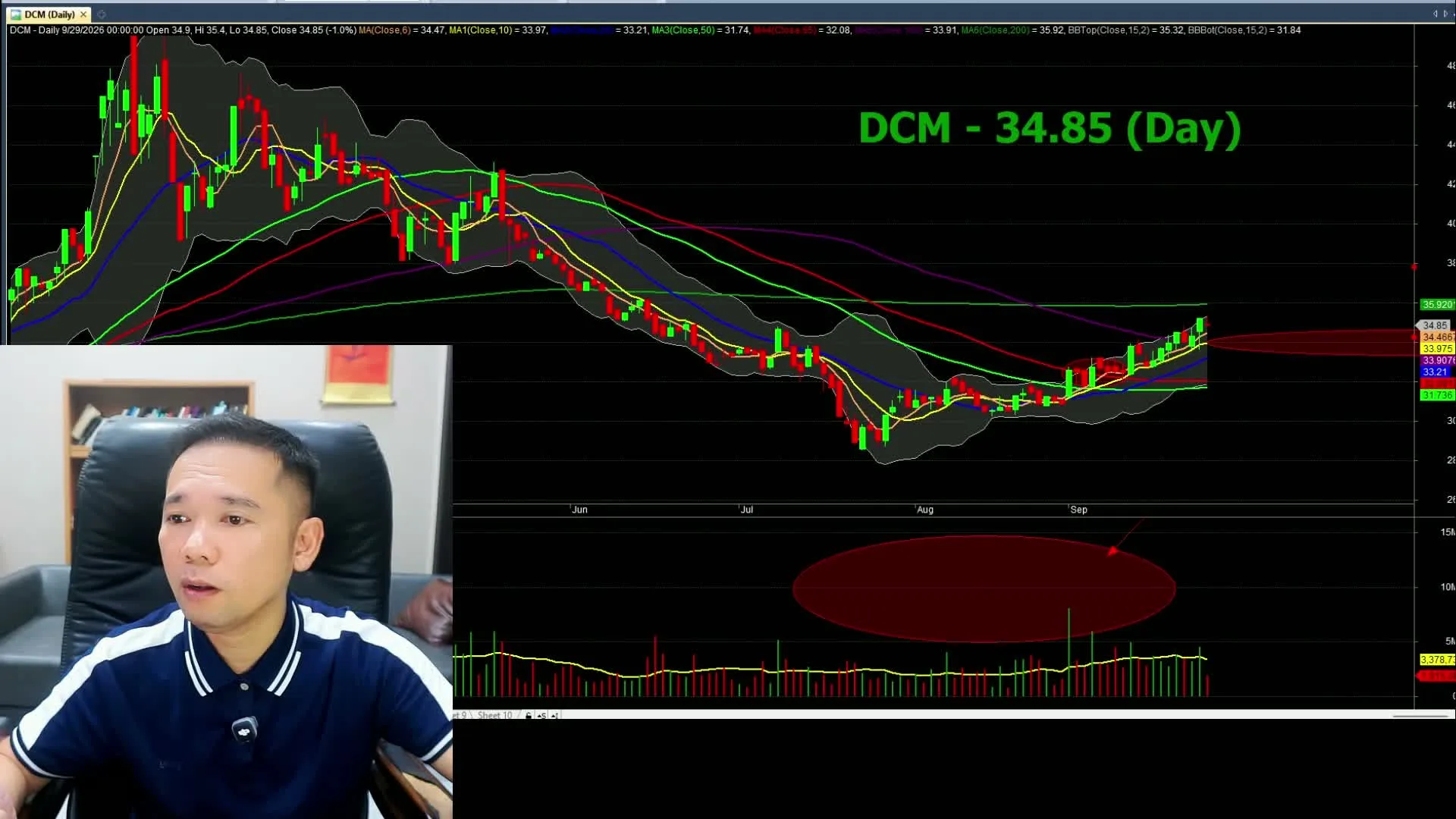Click the Jul marker on the time axis
This screenshot has width=1456, height=819.
click(747, 510)
